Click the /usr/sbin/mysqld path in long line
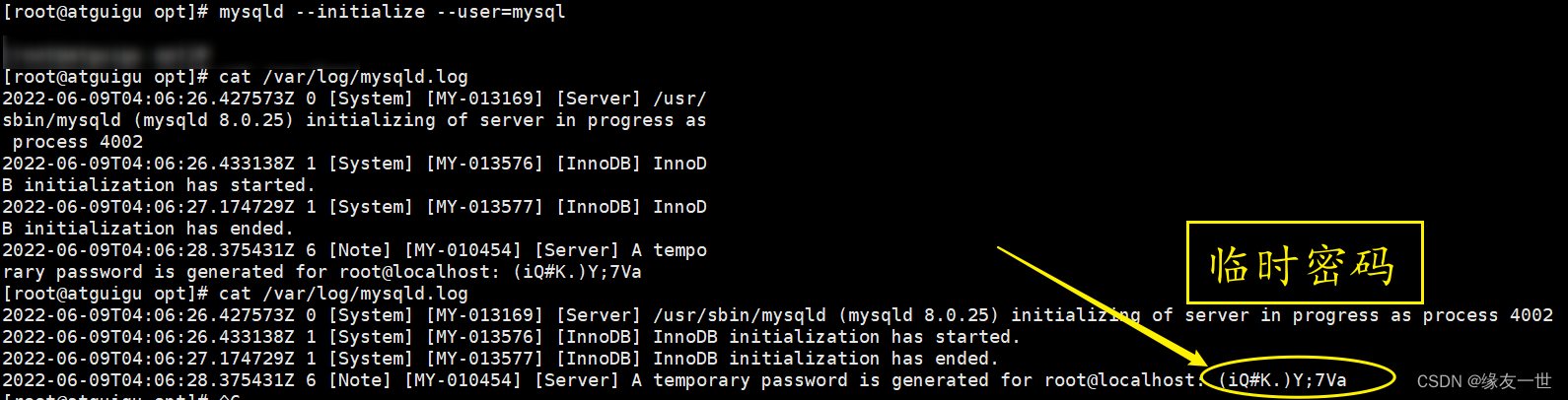 739,315
